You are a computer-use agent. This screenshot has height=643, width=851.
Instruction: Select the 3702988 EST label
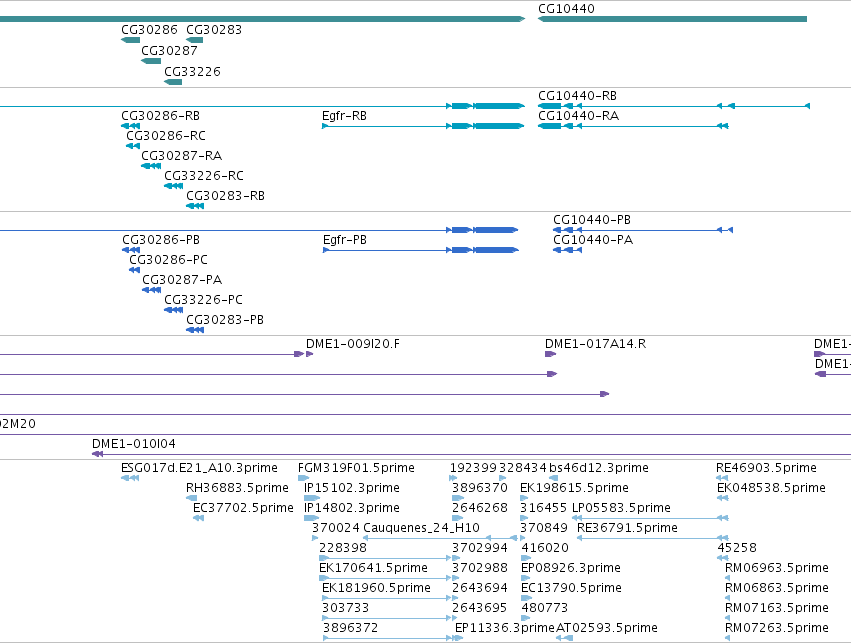click(480, 568)
